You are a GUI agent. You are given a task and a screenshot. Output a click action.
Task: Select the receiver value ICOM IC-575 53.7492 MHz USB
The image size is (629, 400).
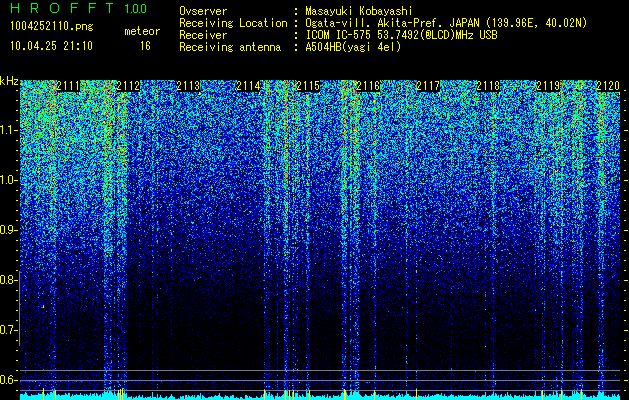(x=401, y=35)
